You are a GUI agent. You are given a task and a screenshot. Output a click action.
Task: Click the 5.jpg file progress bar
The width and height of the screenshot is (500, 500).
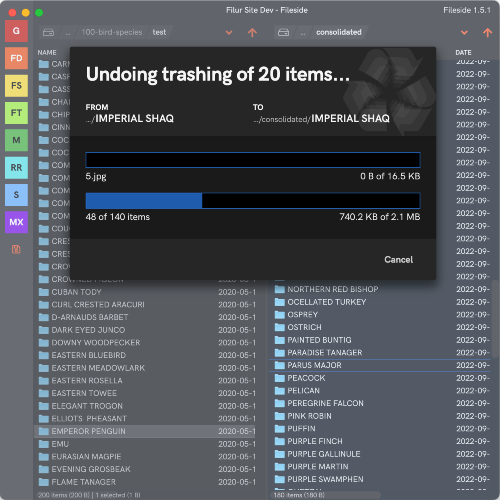(x=253, y=160)
